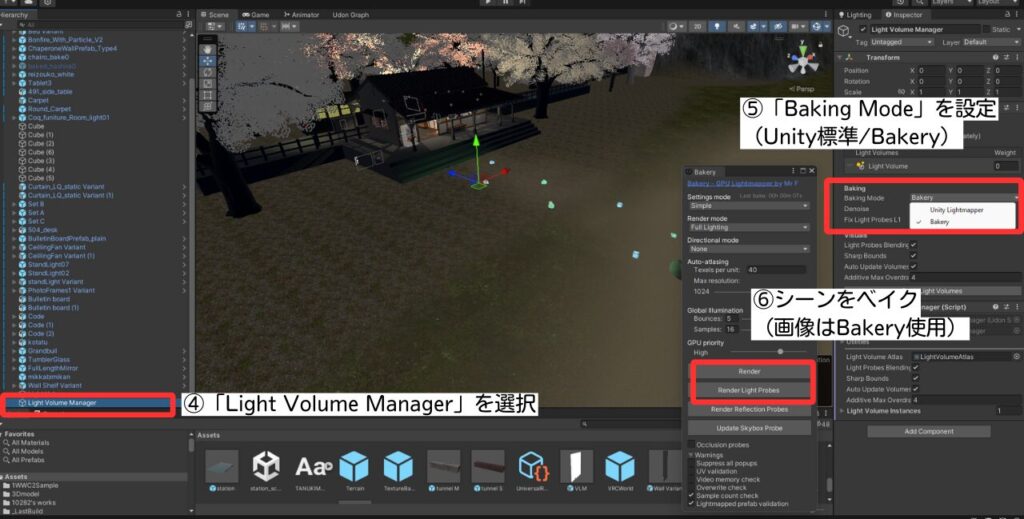
Task: Toggle the Persp projection label
Action: [801, 89]
